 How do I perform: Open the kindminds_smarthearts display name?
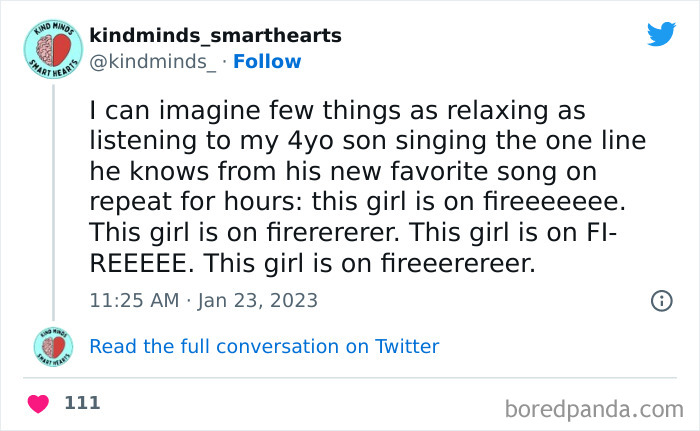point(215,36)
